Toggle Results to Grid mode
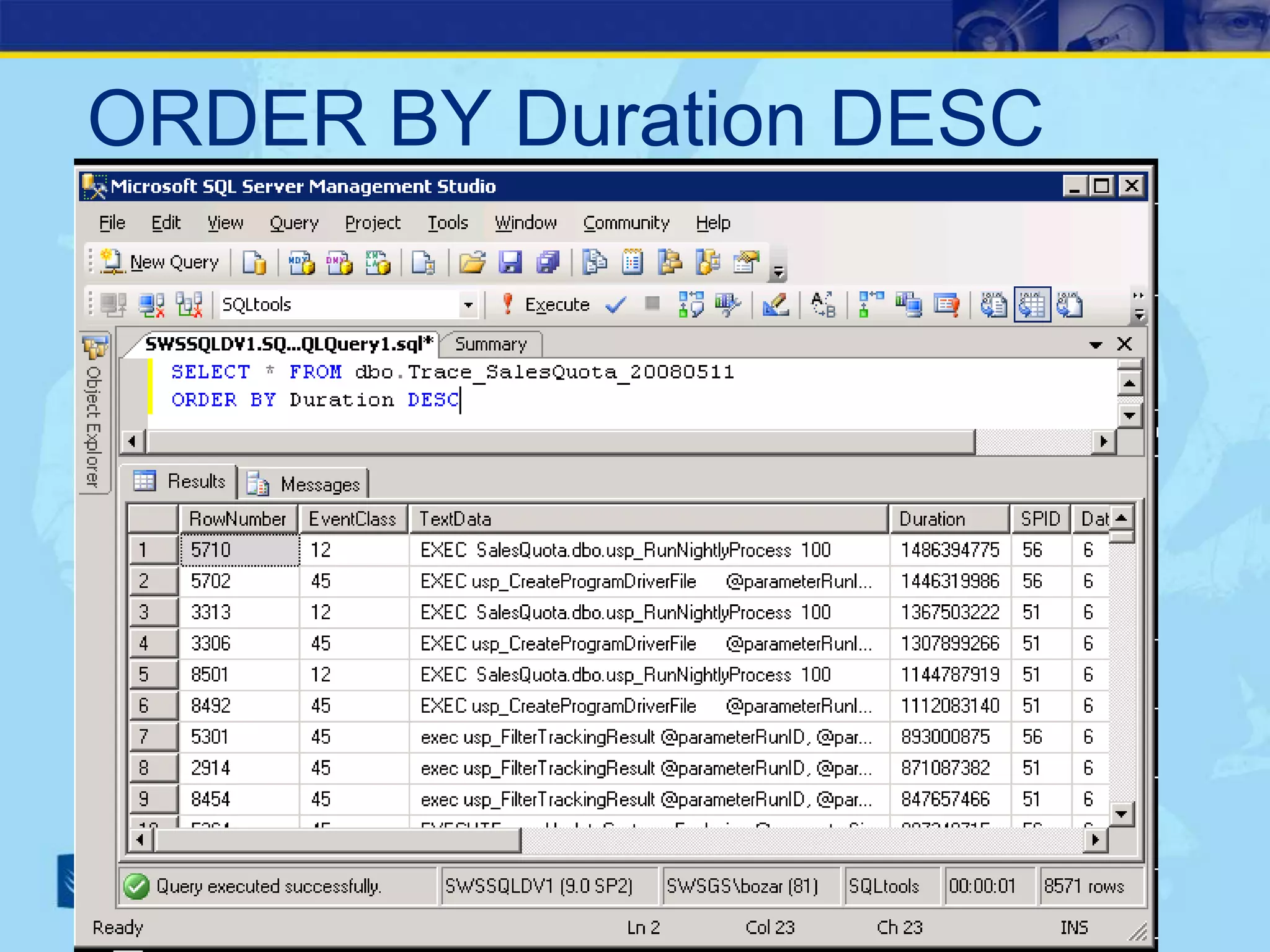The height and width of the screenshot is (952, 1270). 1032,304
